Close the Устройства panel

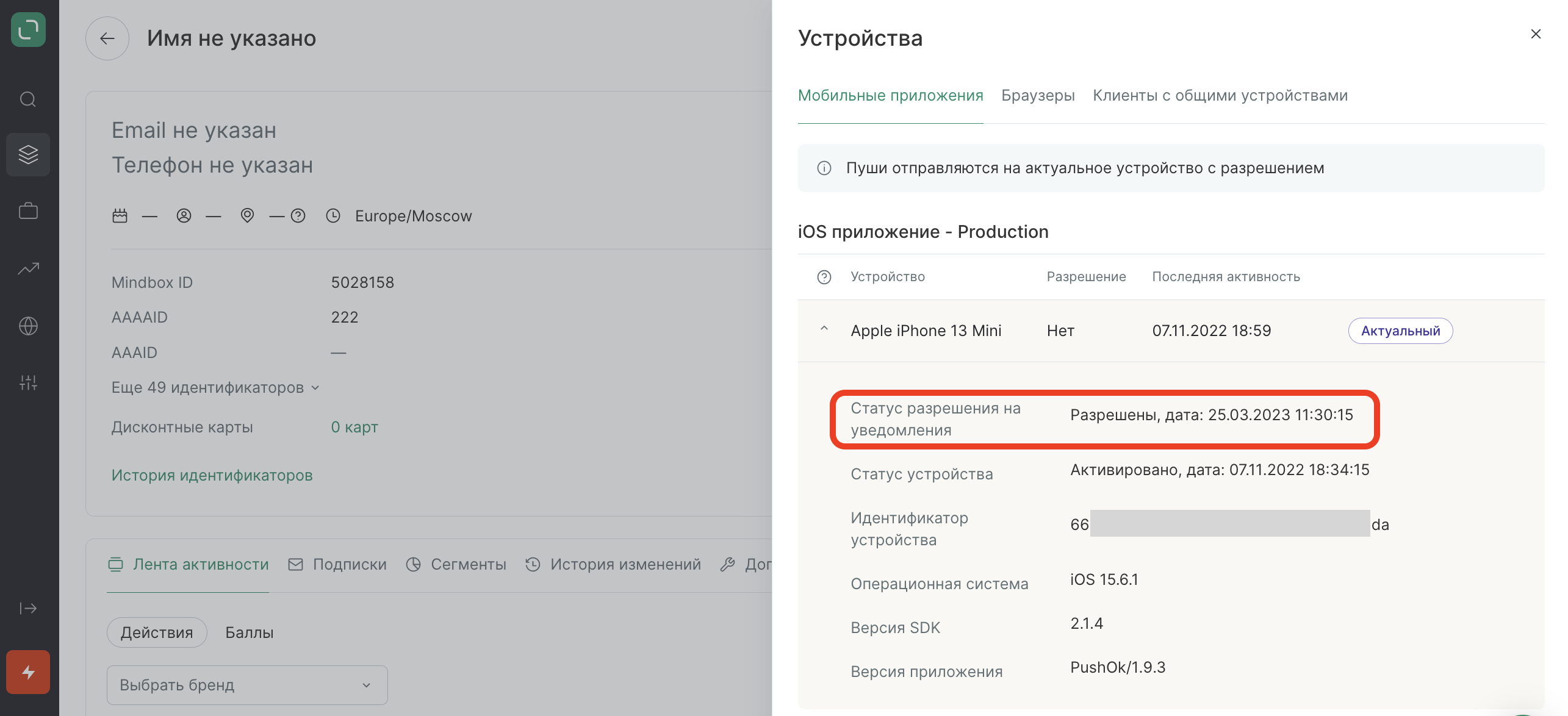[1536, 34]
